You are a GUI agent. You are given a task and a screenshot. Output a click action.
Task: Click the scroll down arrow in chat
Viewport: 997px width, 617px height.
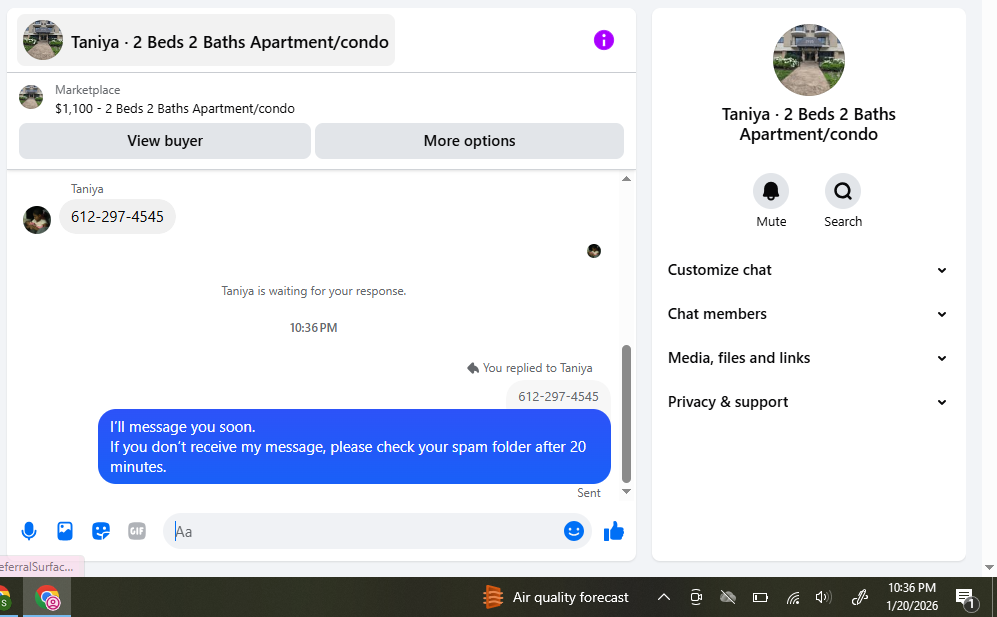(626, 491)
